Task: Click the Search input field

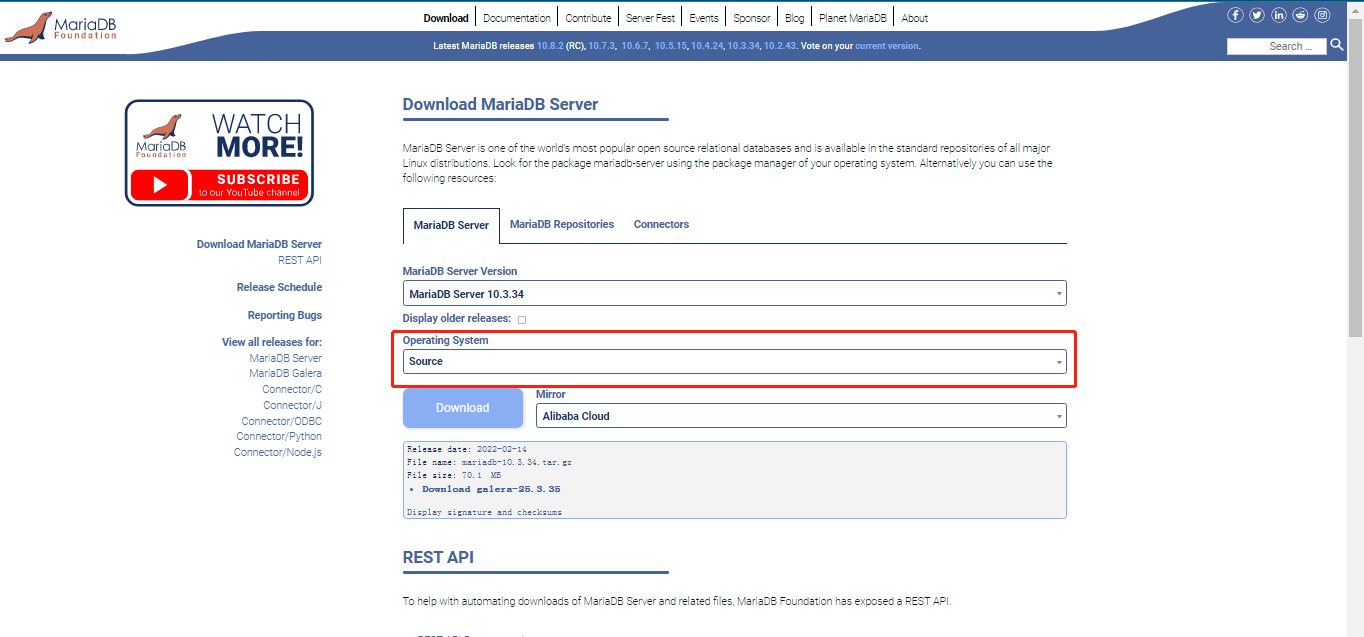Action: tap(1276, 46)
